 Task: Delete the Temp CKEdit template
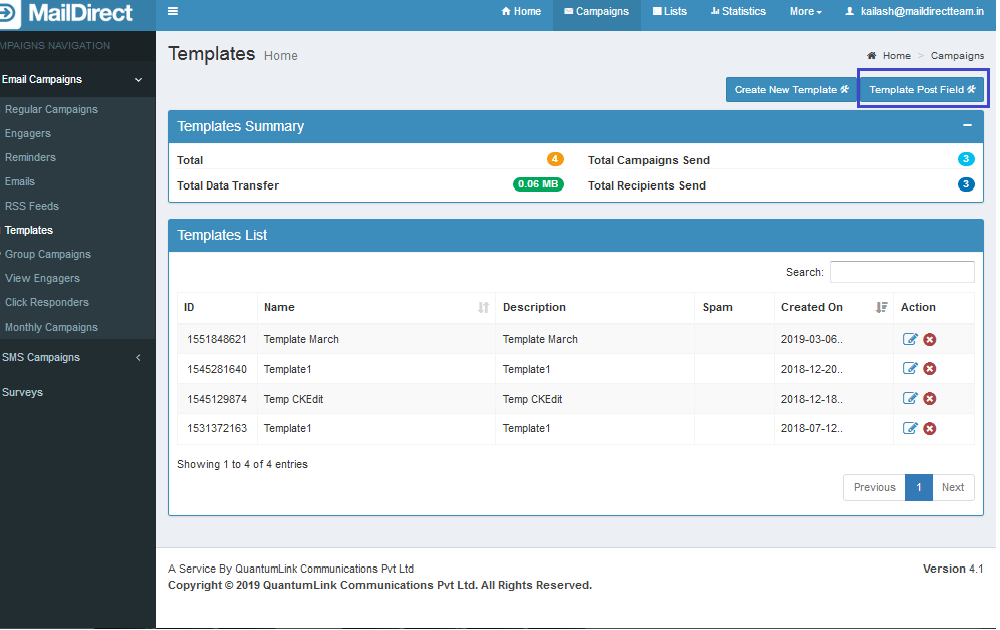click(x=930, y=399)
